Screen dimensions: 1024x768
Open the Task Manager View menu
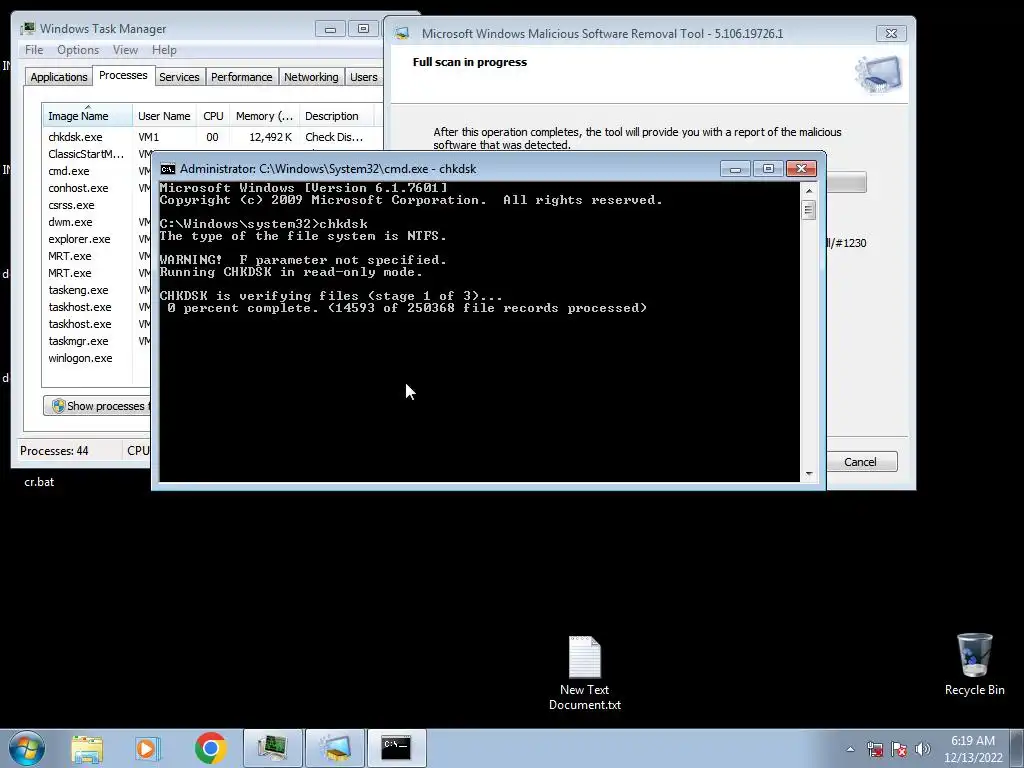tap(125, 50)
